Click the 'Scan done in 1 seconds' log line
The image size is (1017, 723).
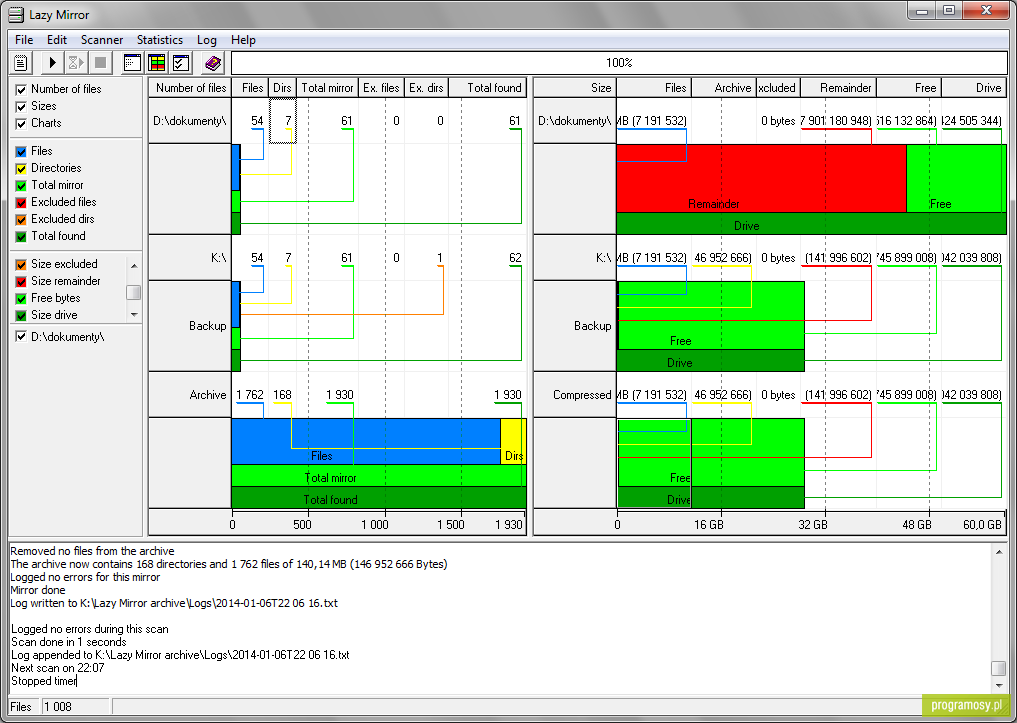69,642
